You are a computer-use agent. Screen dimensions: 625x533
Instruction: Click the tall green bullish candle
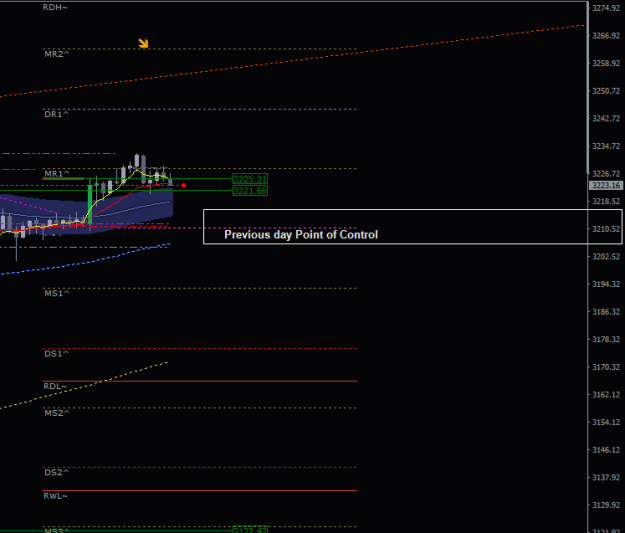click(90, 204)
